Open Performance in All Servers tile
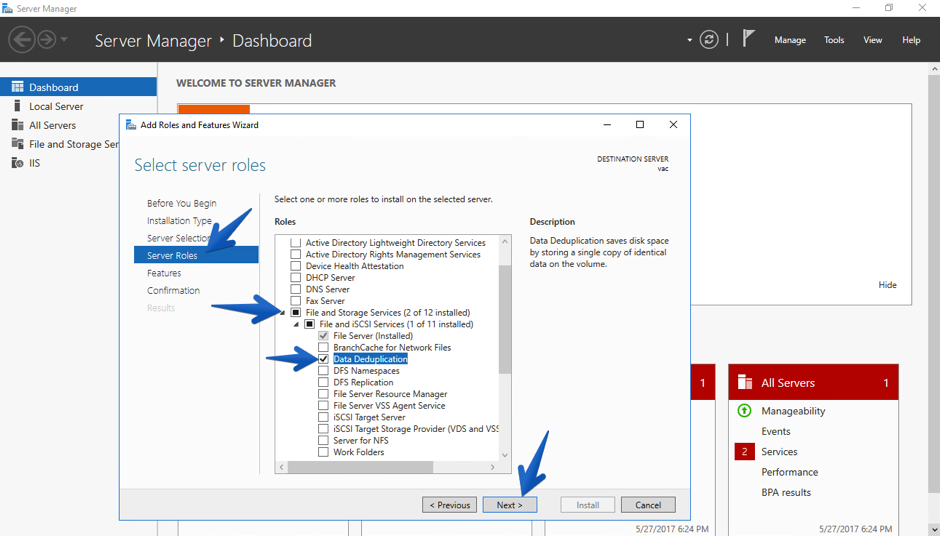This screenshot has width=940, height=536. [790, 472]
